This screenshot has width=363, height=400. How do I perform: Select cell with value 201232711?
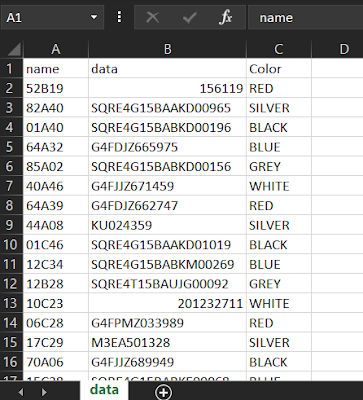click(x=167, y=303)
